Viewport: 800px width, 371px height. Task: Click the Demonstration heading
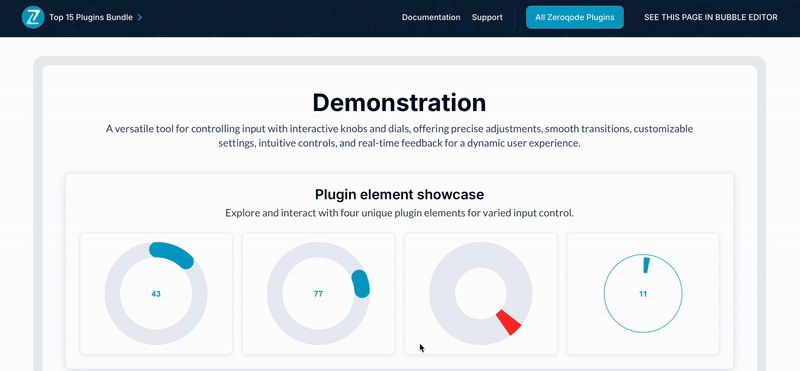coord(399,103)
